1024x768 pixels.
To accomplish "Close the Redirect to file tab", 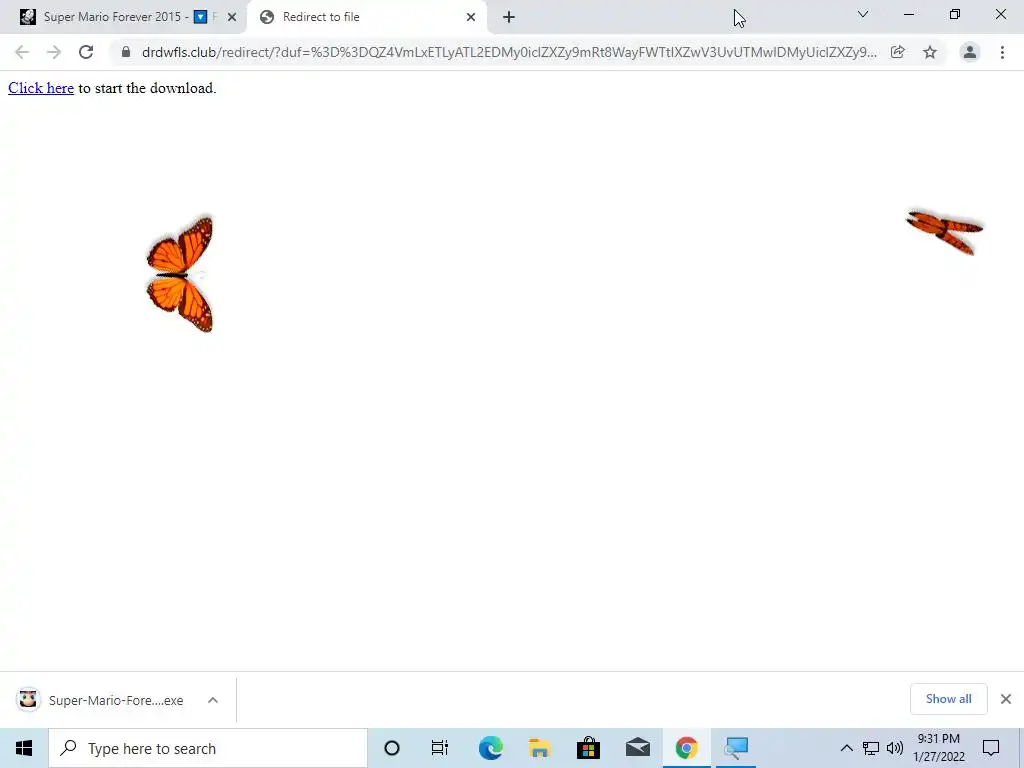I will 471,17.
